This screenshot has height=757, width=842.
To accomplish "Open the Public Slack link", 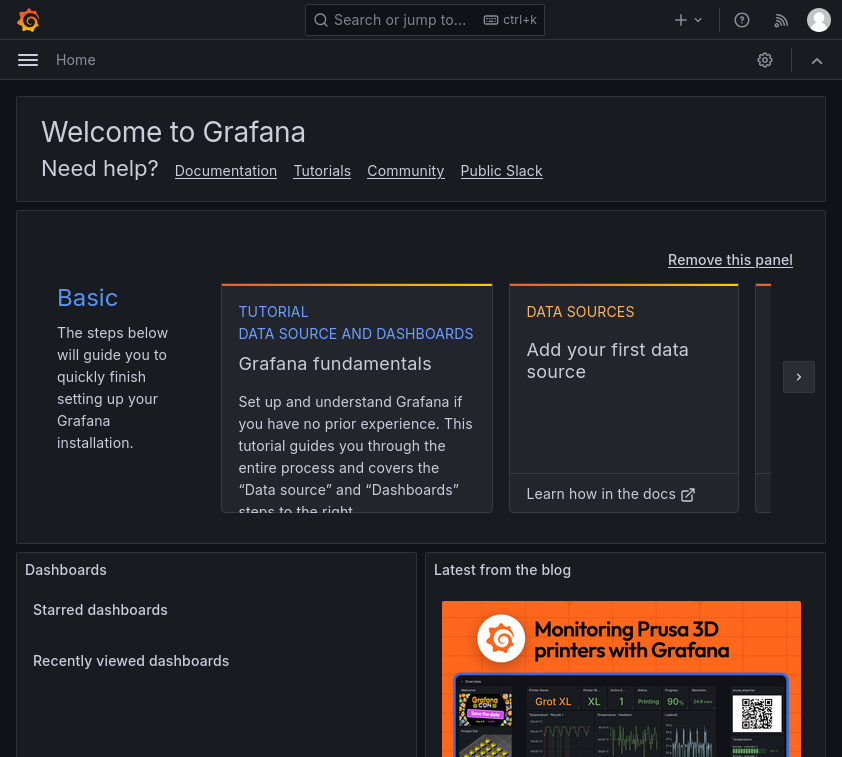I will point(501,171).
